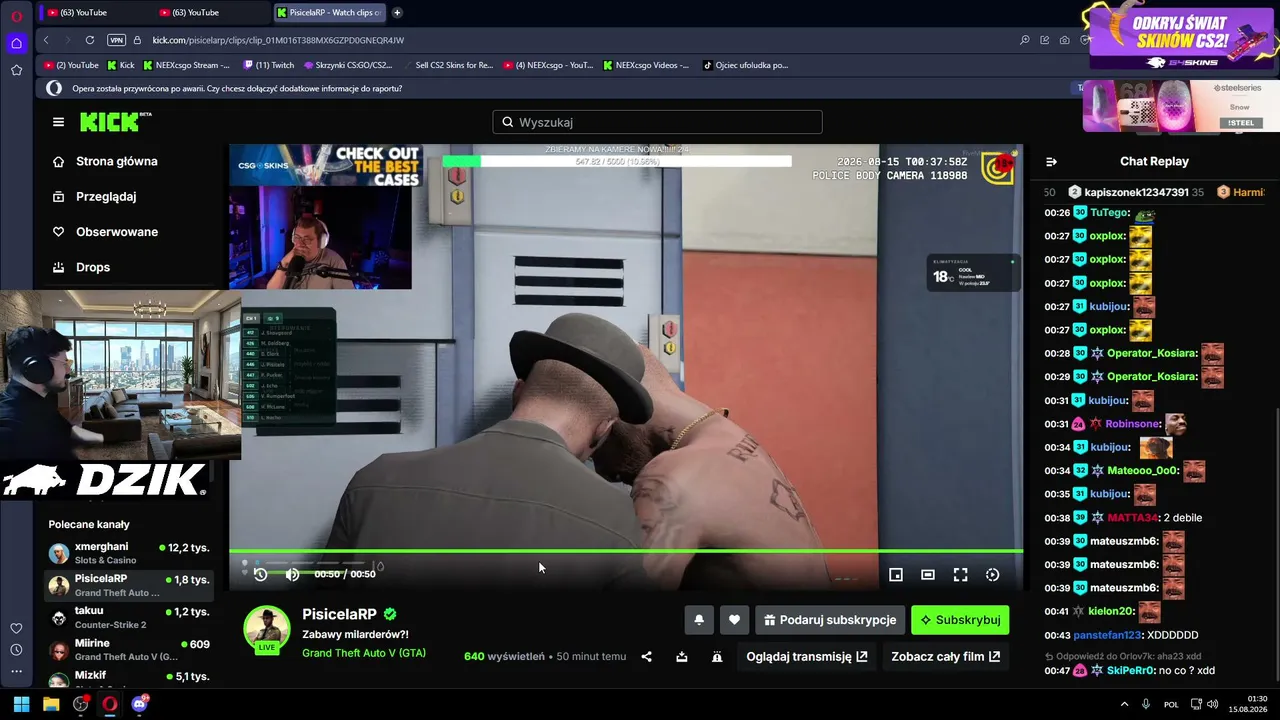1280x720 pixels.
Task: Enter fullscreen video mode
Action: click(x=960, y=575)
